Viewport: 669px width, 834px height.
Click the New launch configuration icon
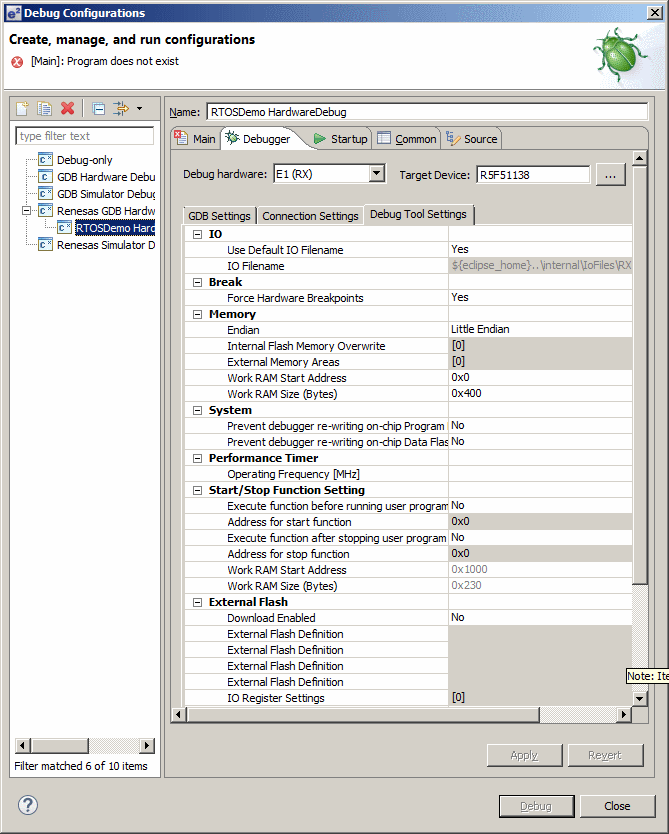click(23, 108)
